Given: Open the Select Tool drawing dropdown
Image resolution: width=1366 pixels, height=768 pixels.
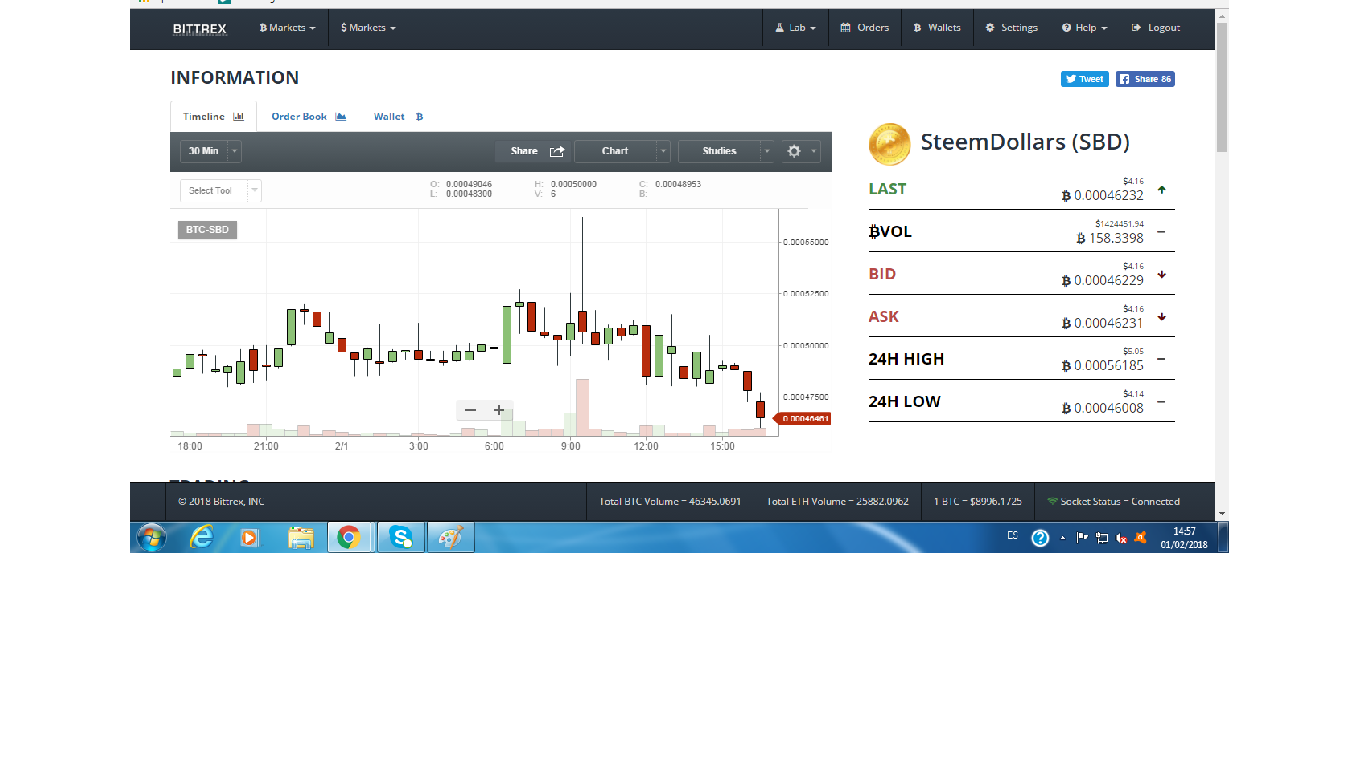Looking at the screenshot, I should click(x=221, y=190).
